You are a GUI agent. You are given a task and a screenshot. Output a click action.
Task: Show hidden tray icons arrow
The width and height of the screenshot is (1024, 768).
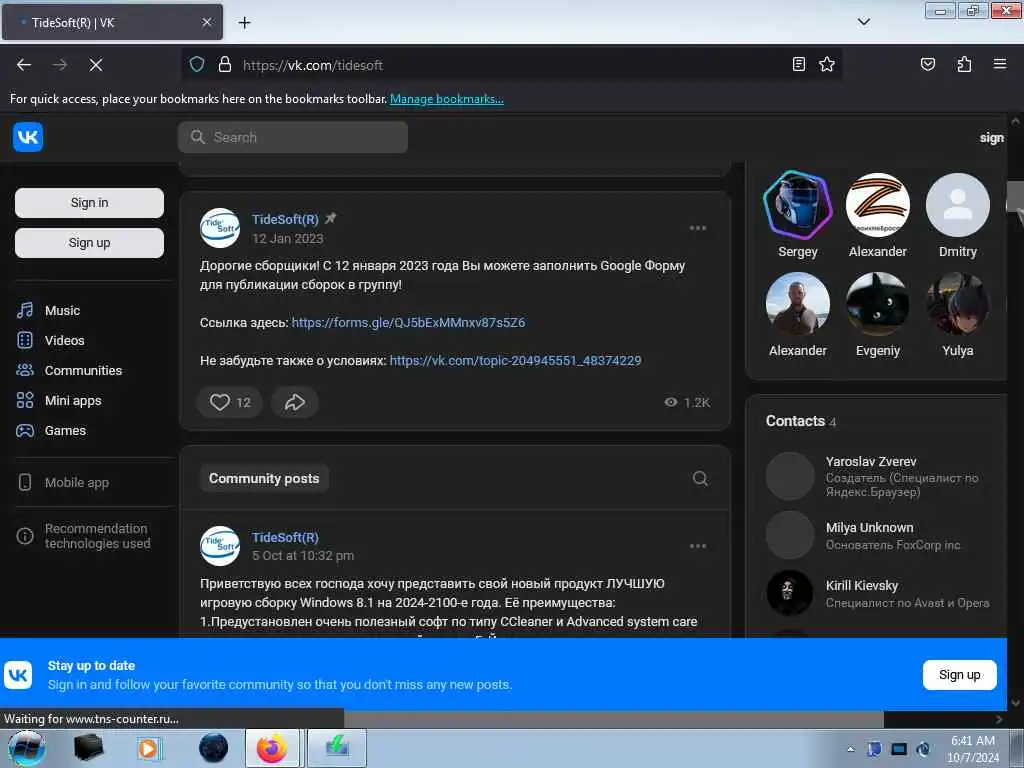pyautogui.click(x=850, y=749)
